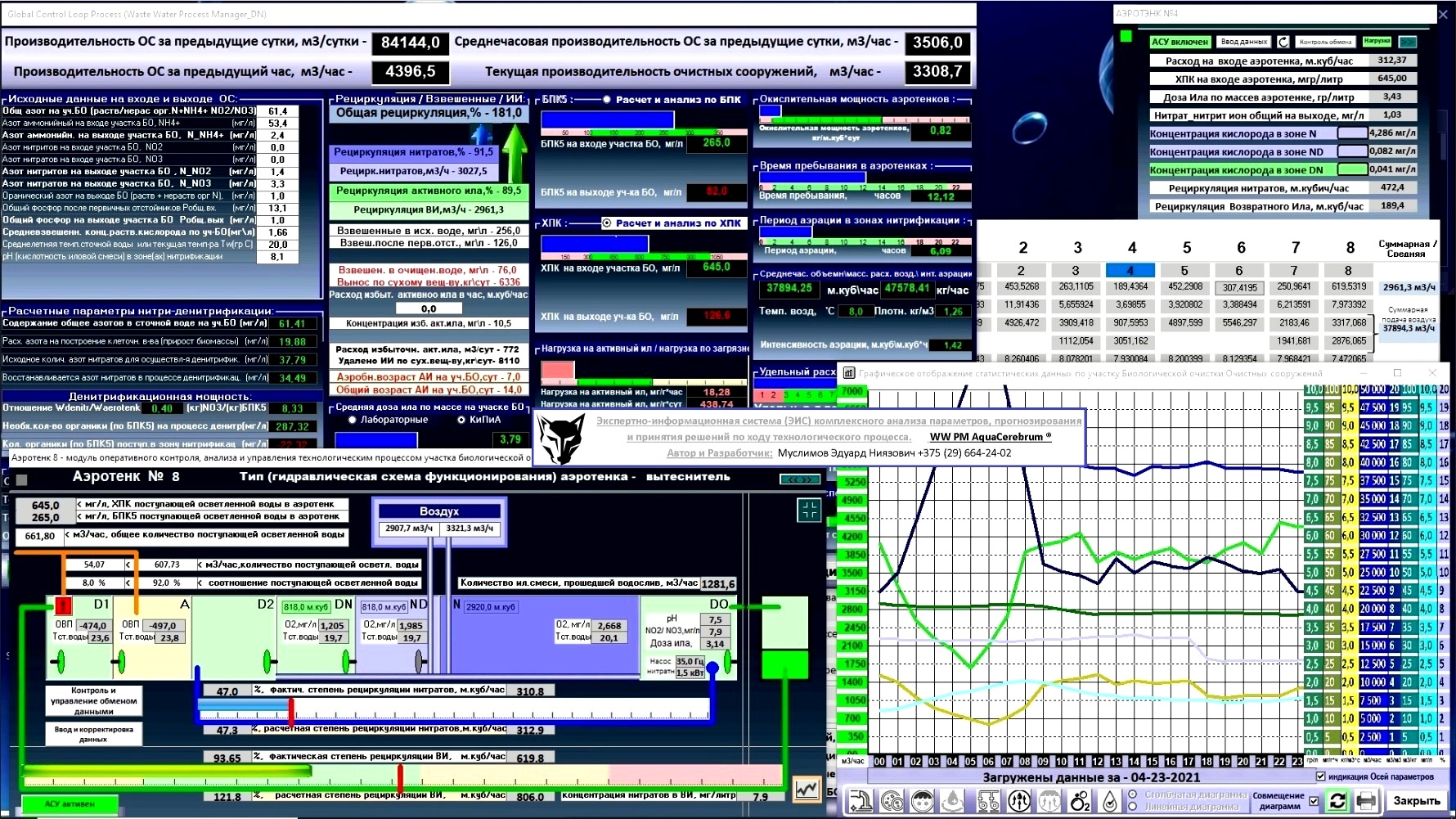Viewport: 1456px width, 819px height.
Task: Click the 0,0 excess sludge flow field
Action: (x=429, y=308)
